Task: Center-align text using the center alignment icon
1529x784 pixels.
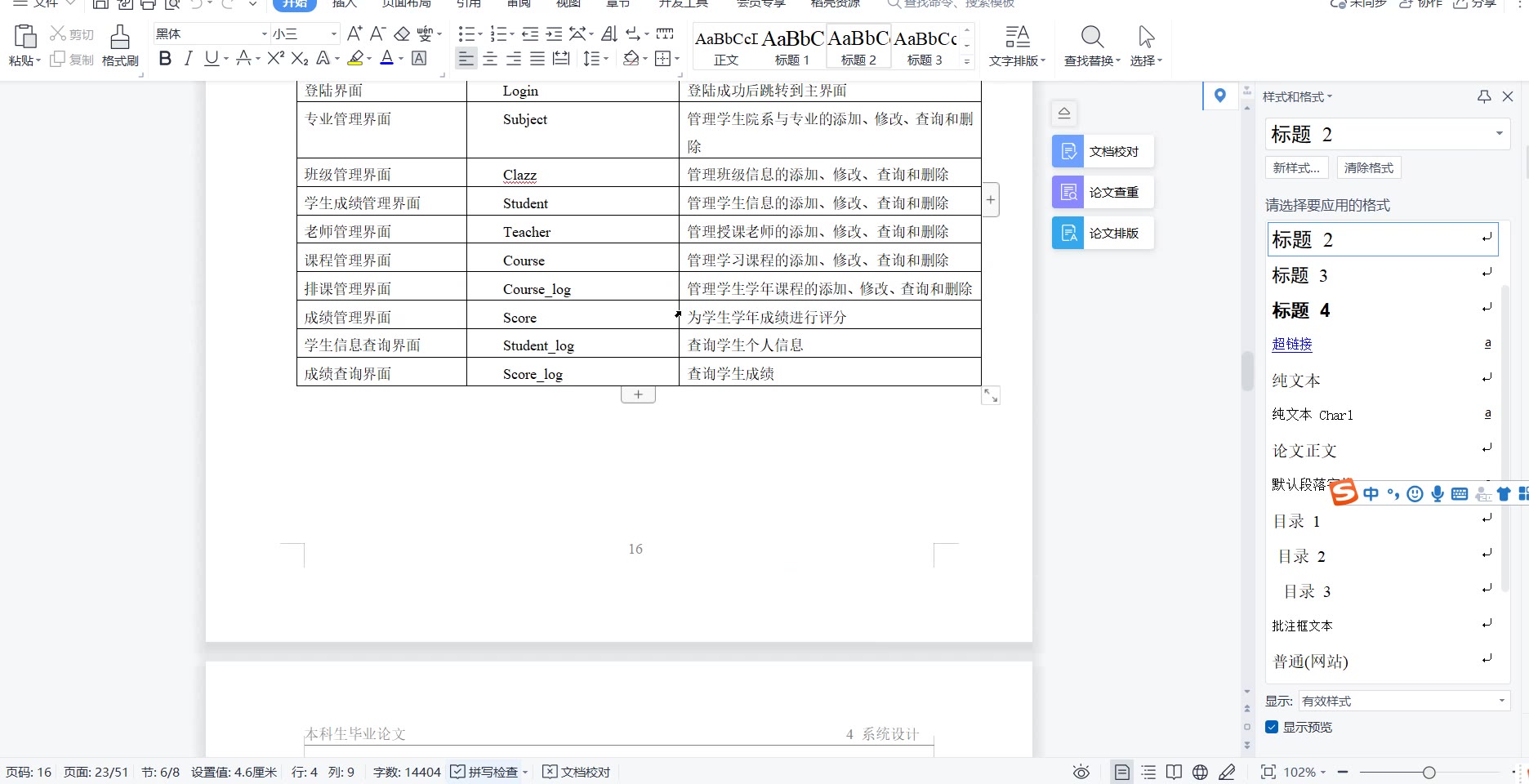Action: [x=490, y=59]
